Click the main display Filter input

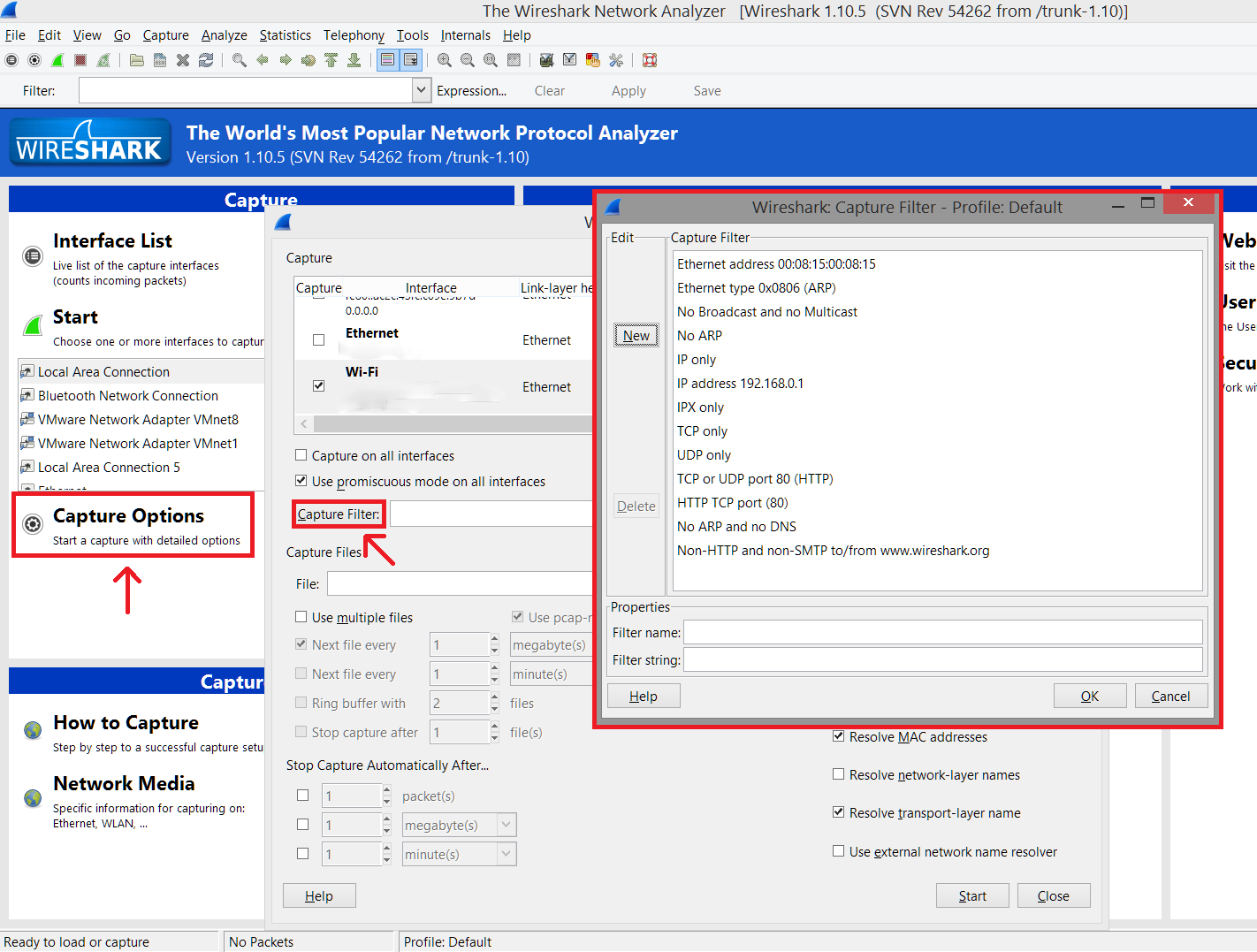[x=246, y=90]
